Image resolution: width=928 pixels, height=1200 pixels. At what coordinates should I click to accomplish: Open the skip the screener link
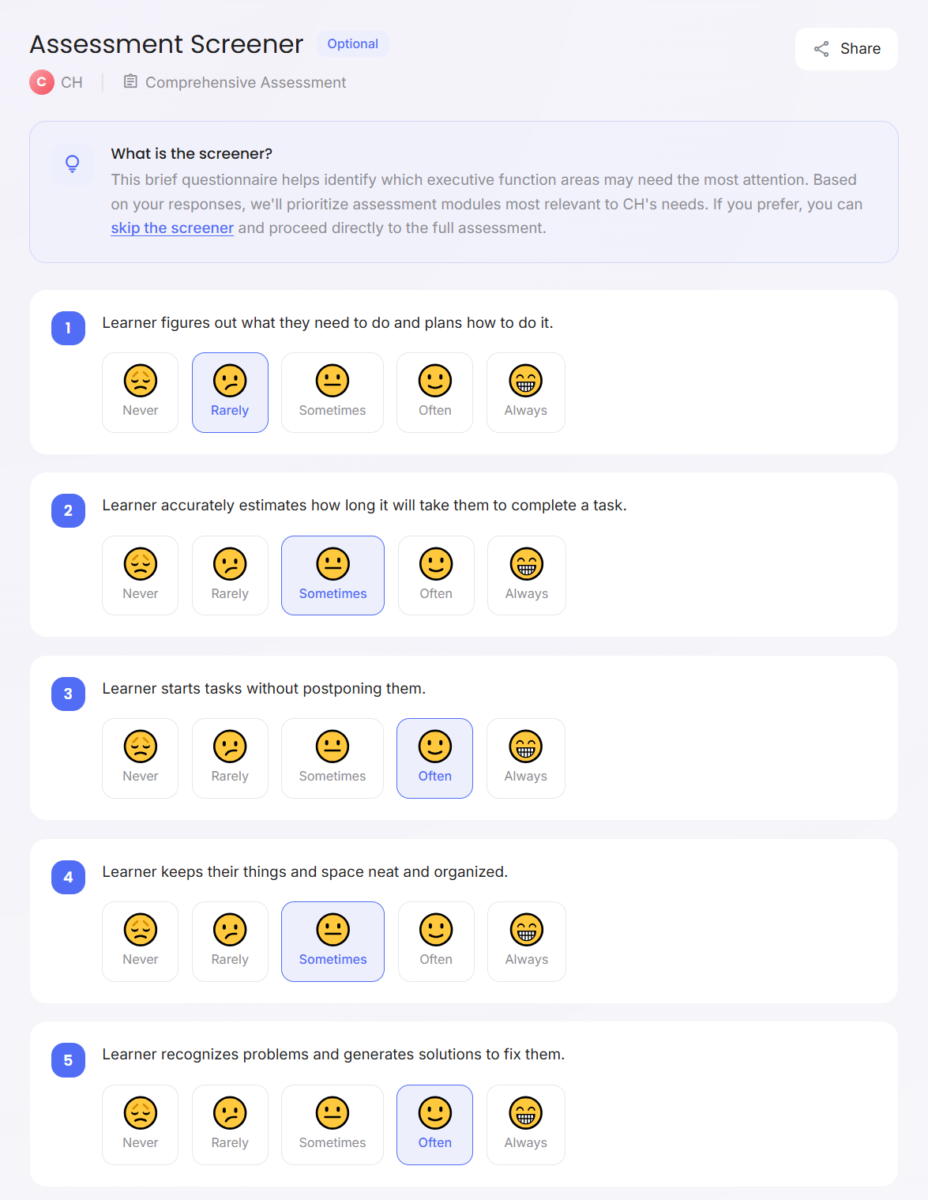point(172,228)
